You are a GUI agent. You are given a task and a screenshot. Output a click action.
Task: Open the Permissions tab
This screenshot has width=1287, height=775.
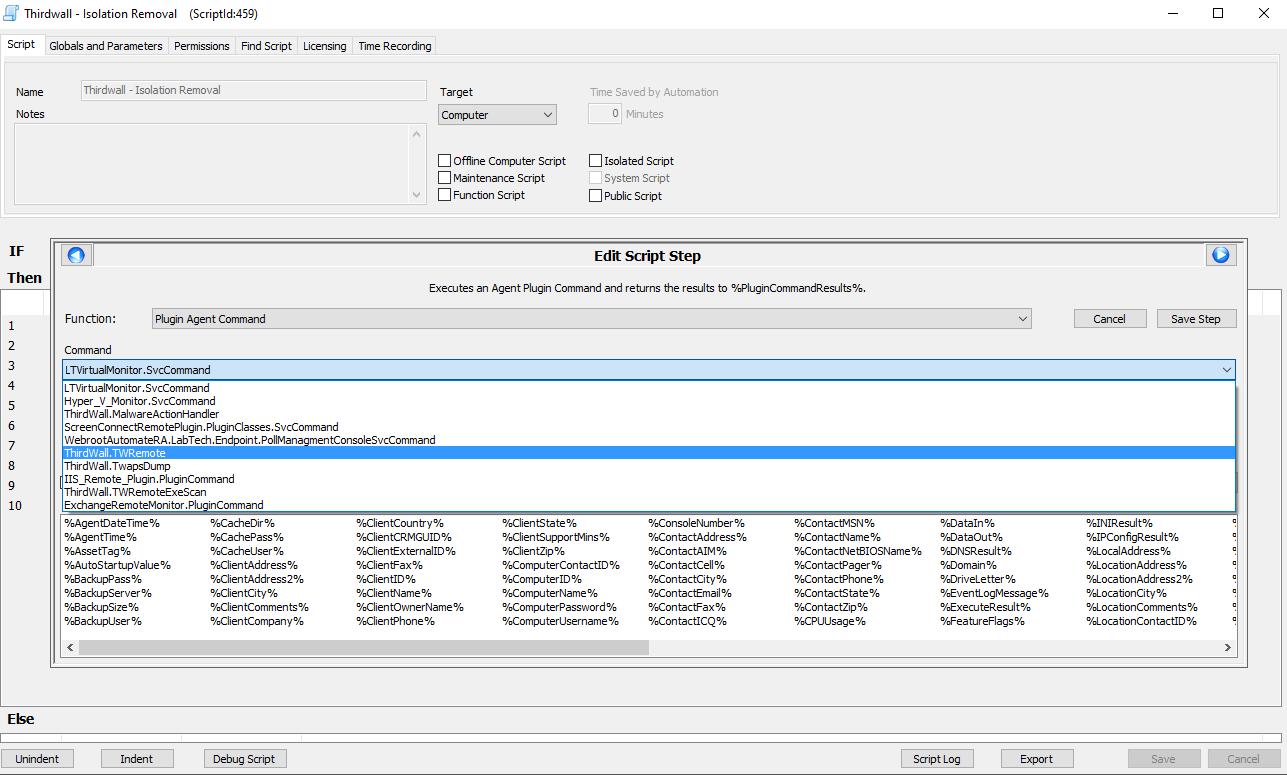coord(202,46)
